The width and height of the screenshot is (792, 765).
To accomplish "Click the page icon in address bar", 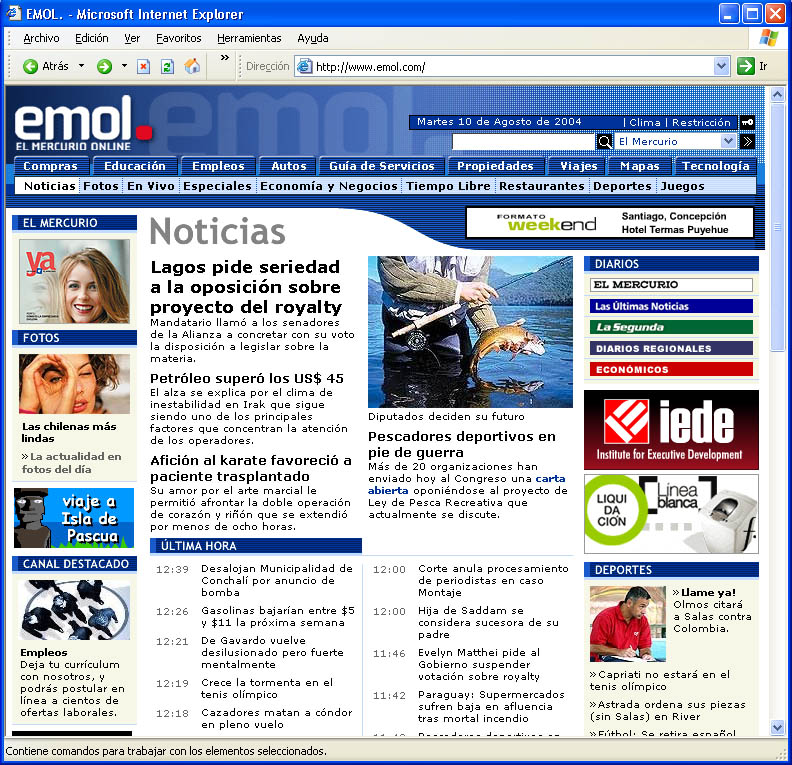I will point(304,66).
